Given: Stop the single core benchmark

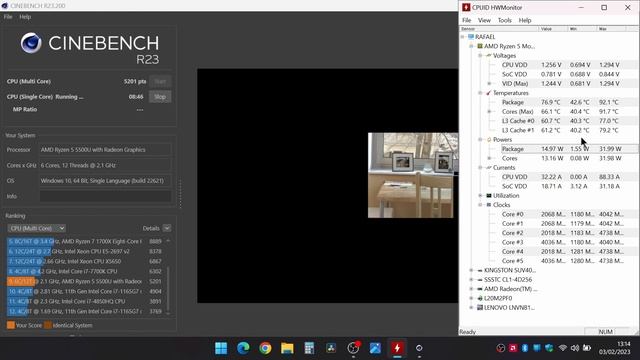Looking at the screenshot, I should coord(160,97).
